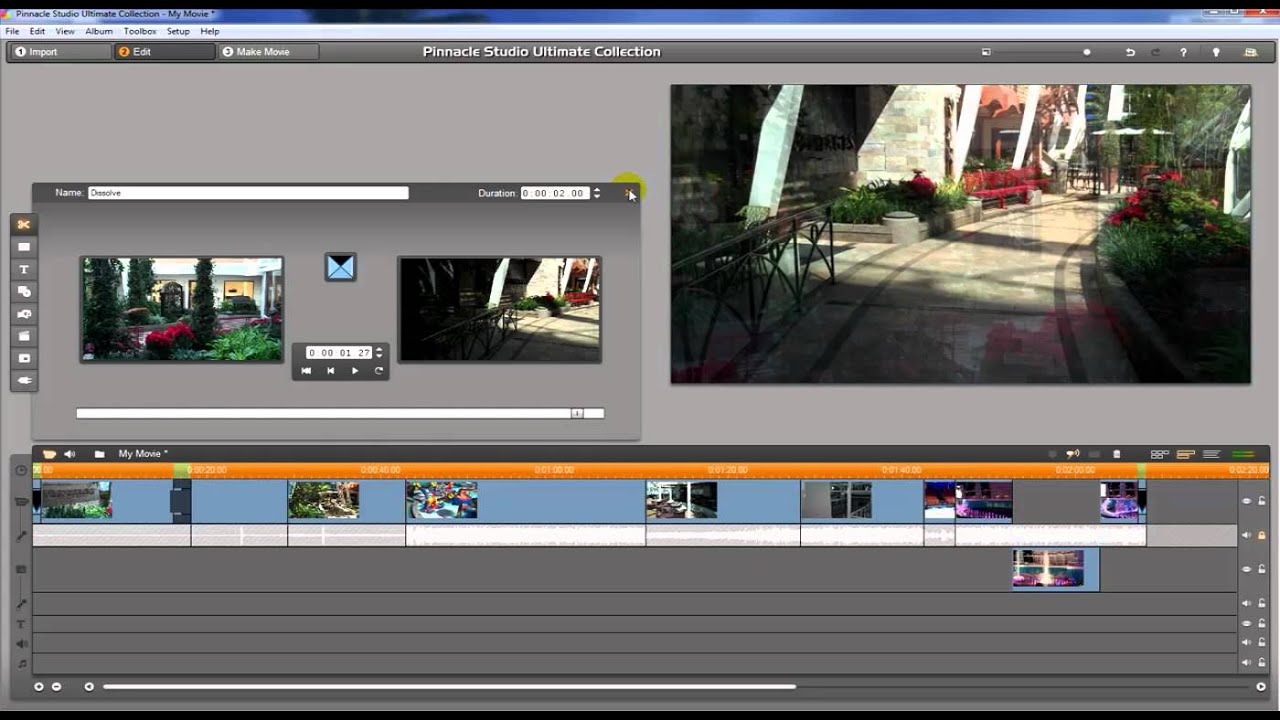The height and width of the screenshot is (720, 1280).
Task: Click the music track note icon
Action: [21, 663]
